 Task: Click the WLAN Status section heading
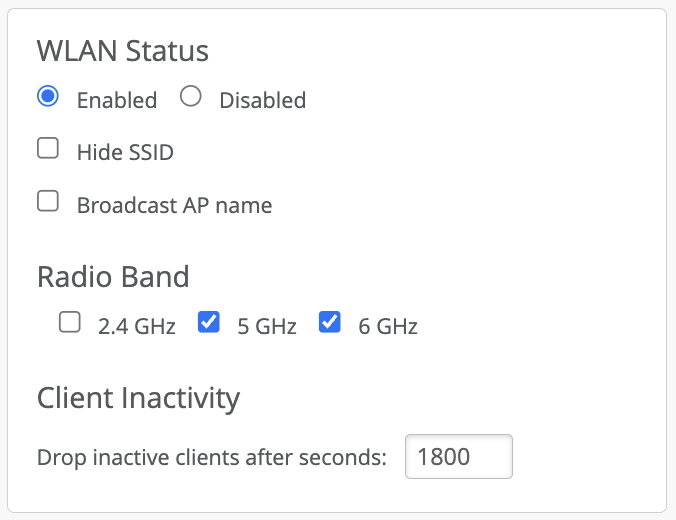(123, 51)
